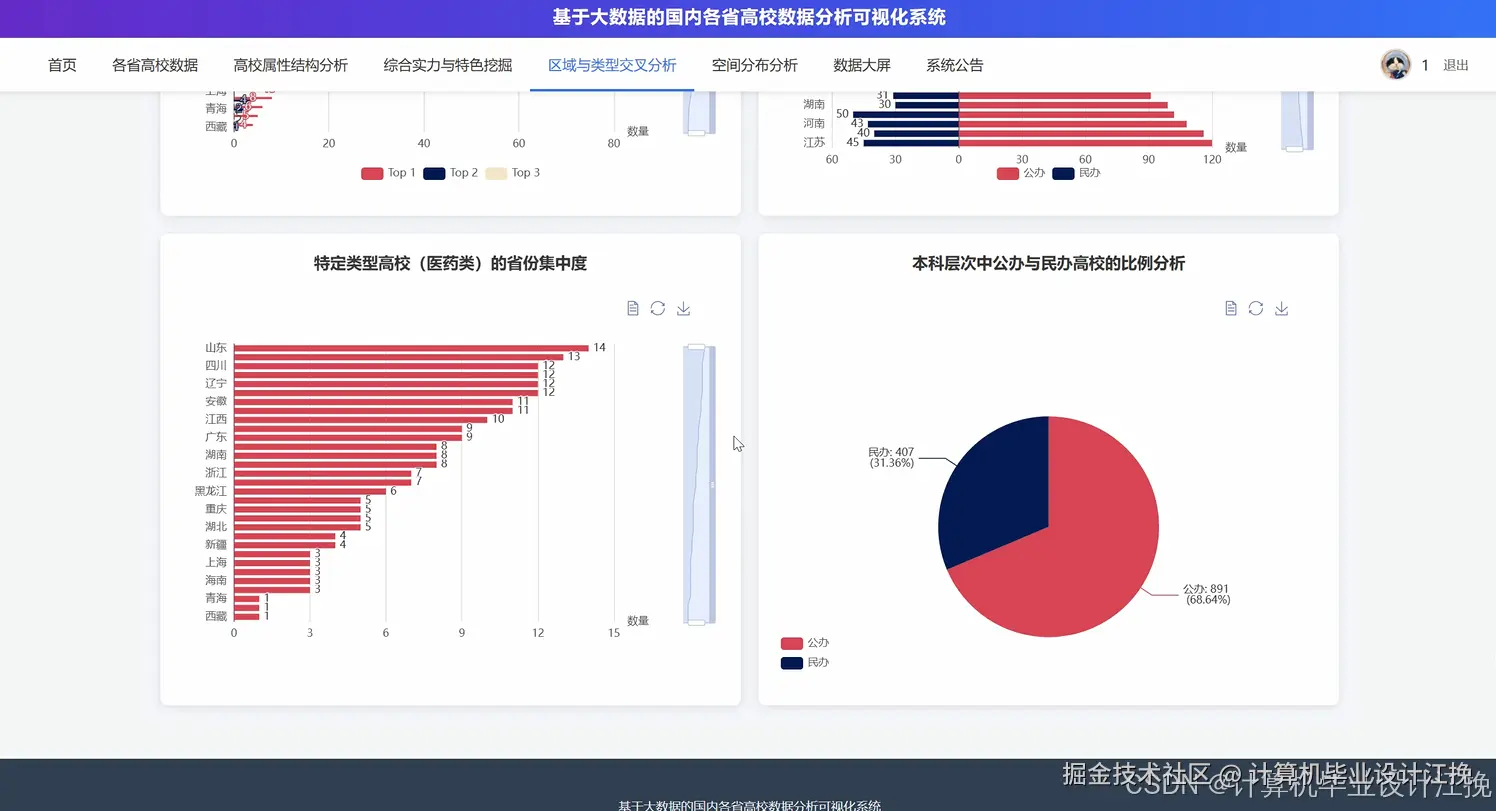Click the 特定类型高校（医药类）的省份集中度 title
1496x811 pixels.
450,264
